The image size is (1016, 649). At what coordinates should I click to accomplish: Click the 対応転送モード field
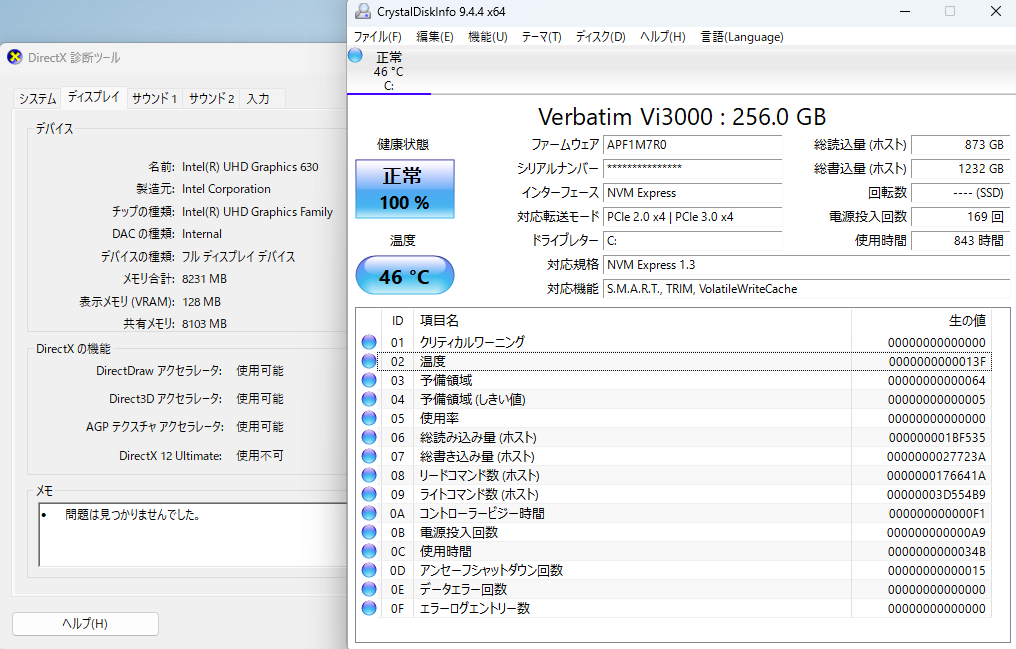693,217
